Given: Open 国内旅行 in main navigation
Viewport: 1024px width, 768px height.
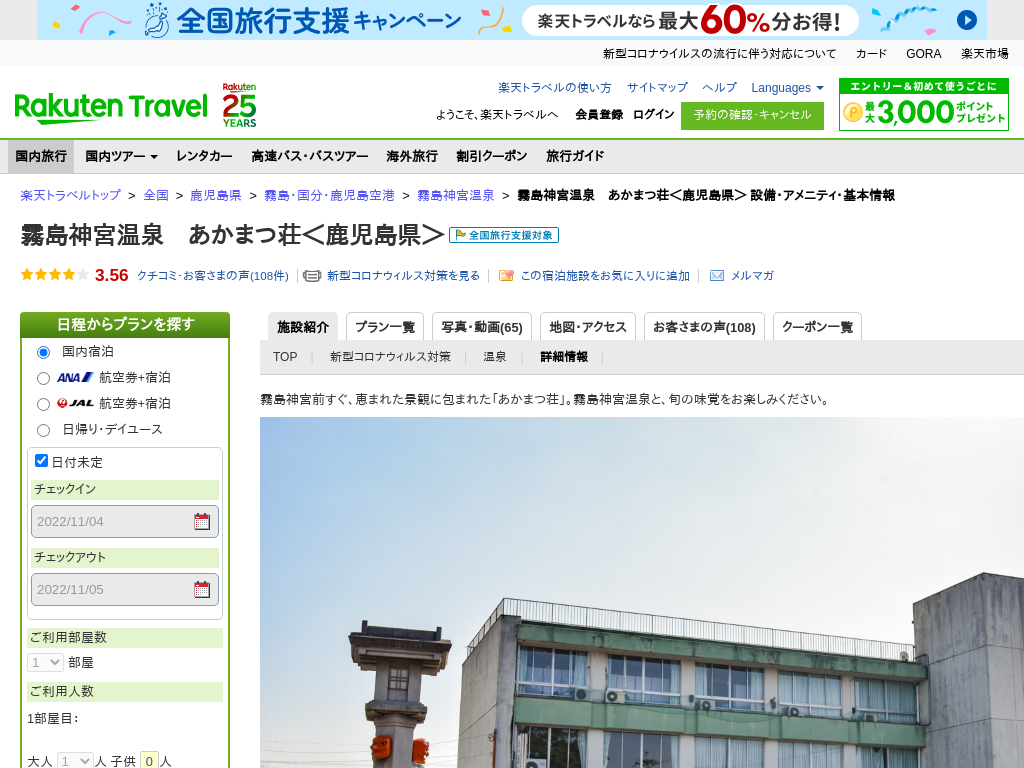Looking at the screenshot, I should [x=41, y=156].
